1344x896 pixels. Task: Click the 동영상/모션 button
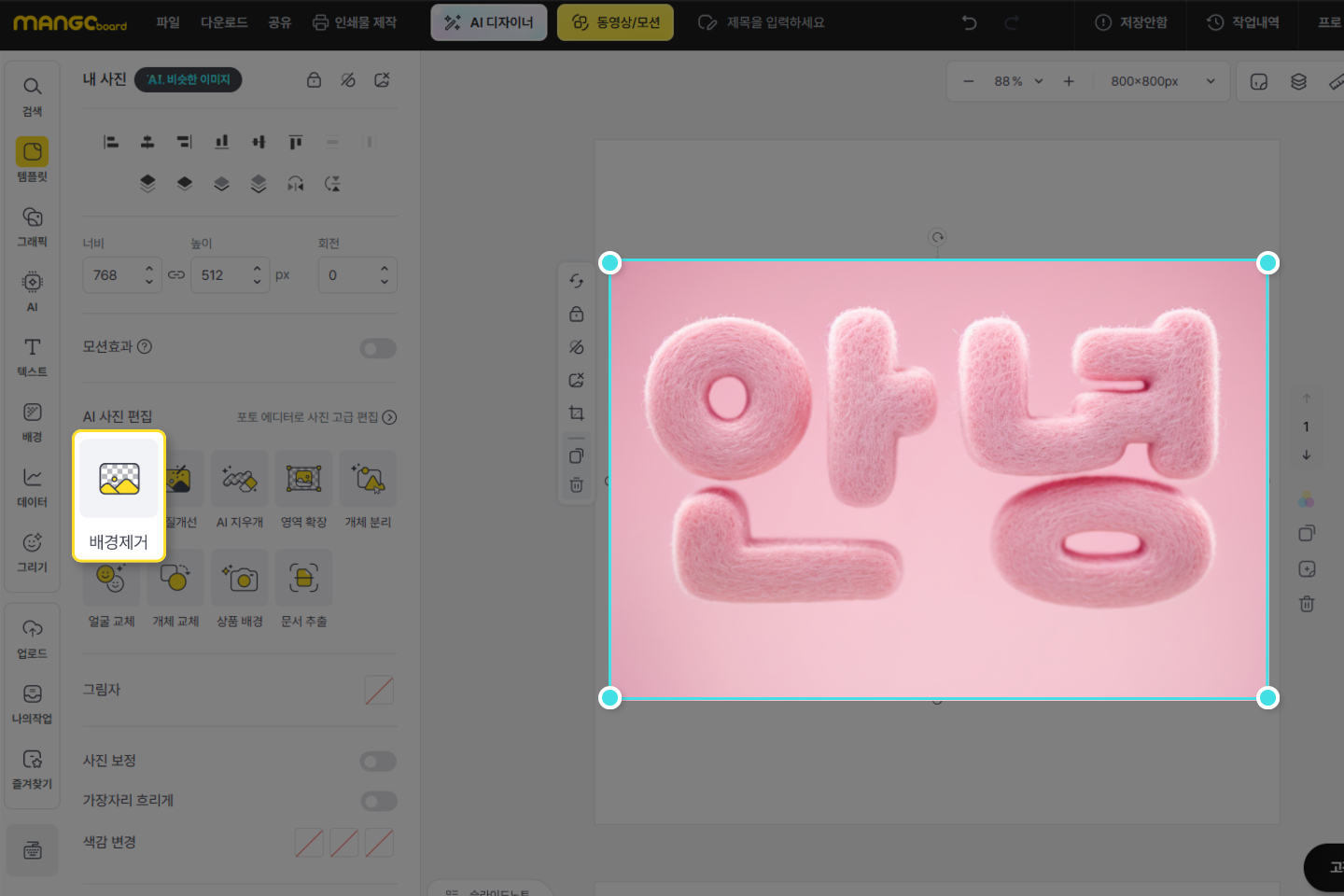pyautogui.click(x=615, y=22)
